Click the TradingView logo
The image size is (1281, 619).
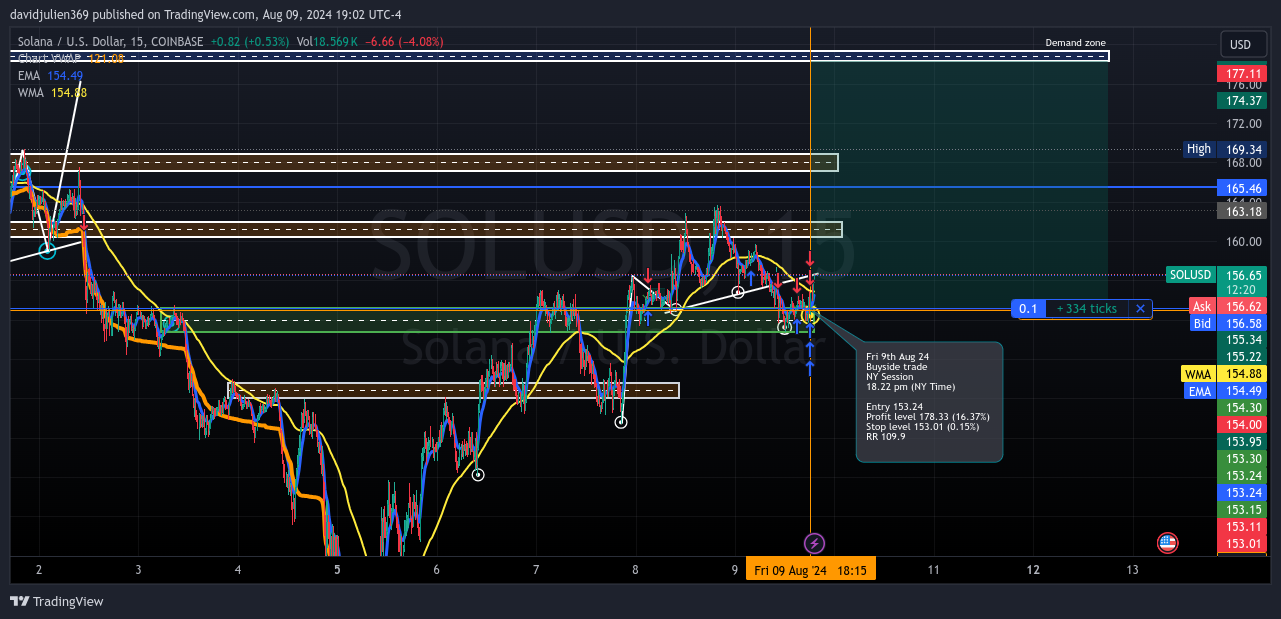click(57, 601)
